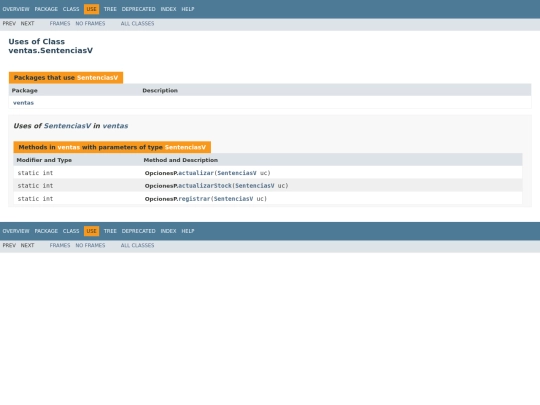Open Index in bottom navigation bar
This screenshot has width=540, height=405.
[x=168, y=231]
